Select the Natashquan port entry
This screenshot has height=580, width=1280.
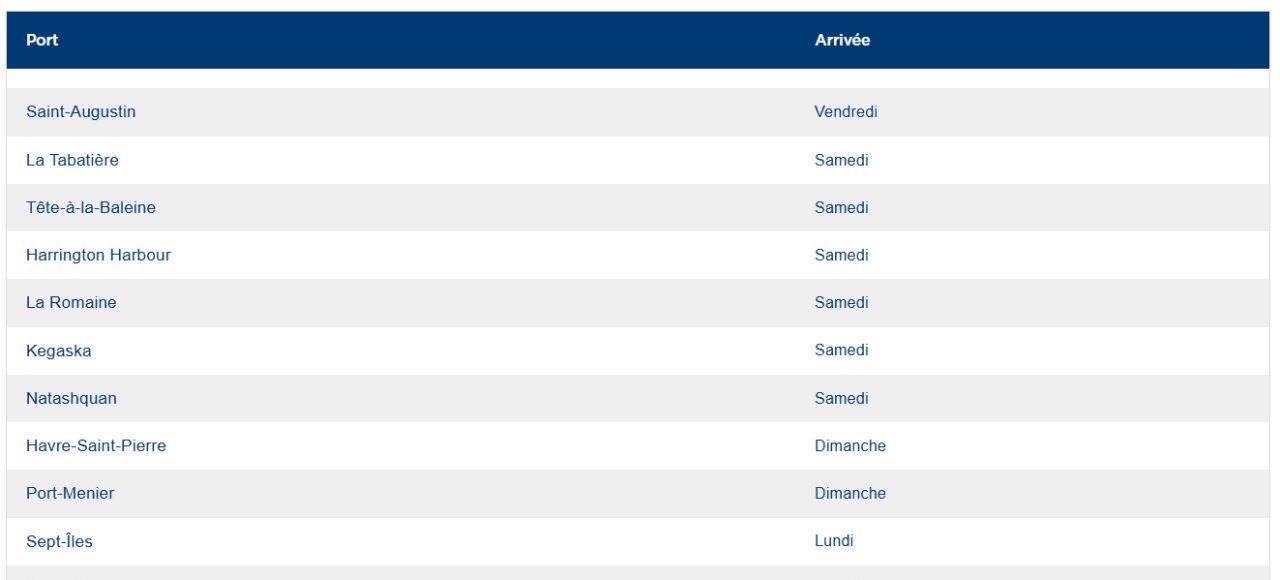coord(71,398)
